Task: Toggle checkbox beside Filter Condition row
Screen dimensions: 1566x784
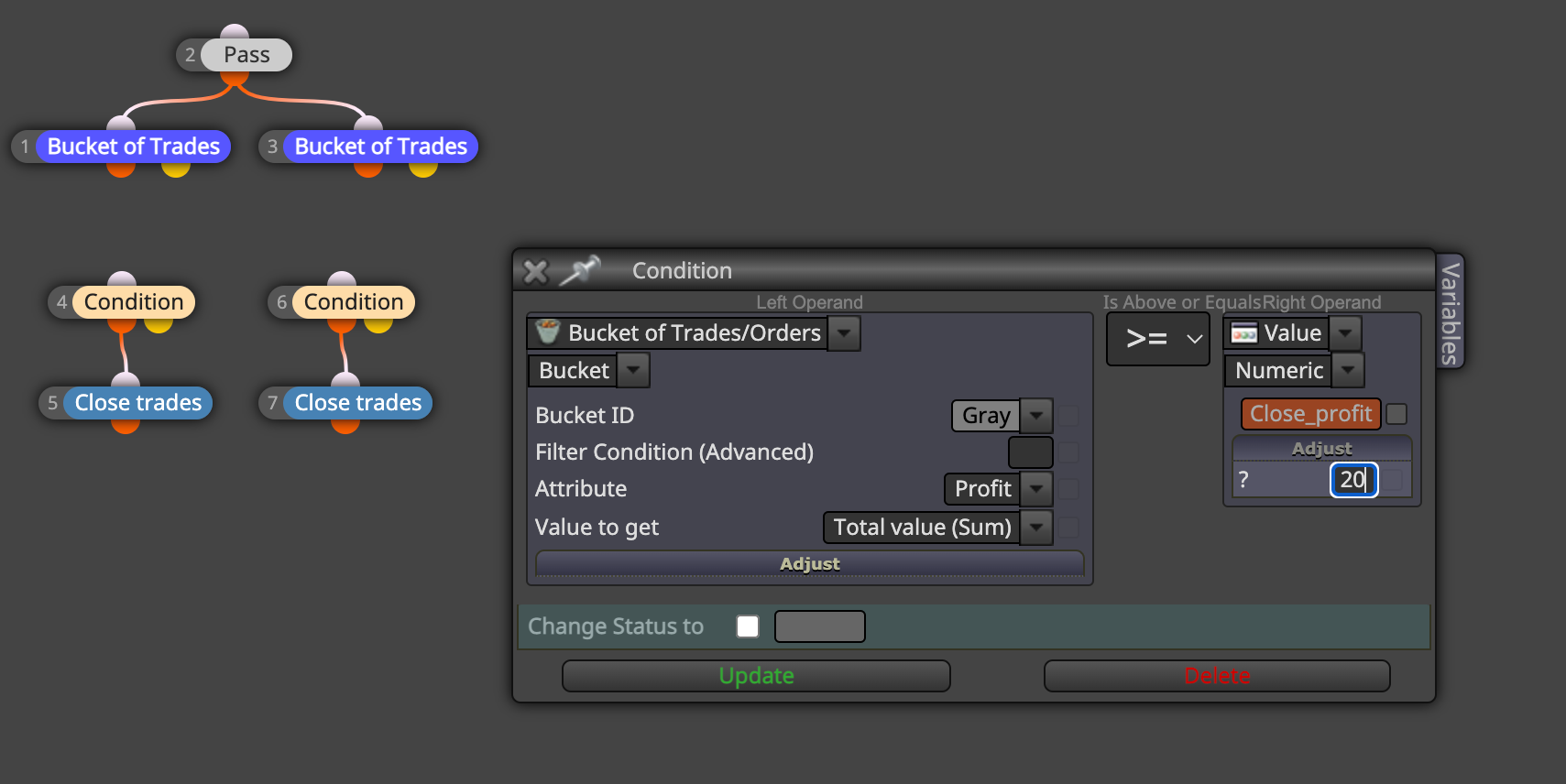Action: (1069, 452)
